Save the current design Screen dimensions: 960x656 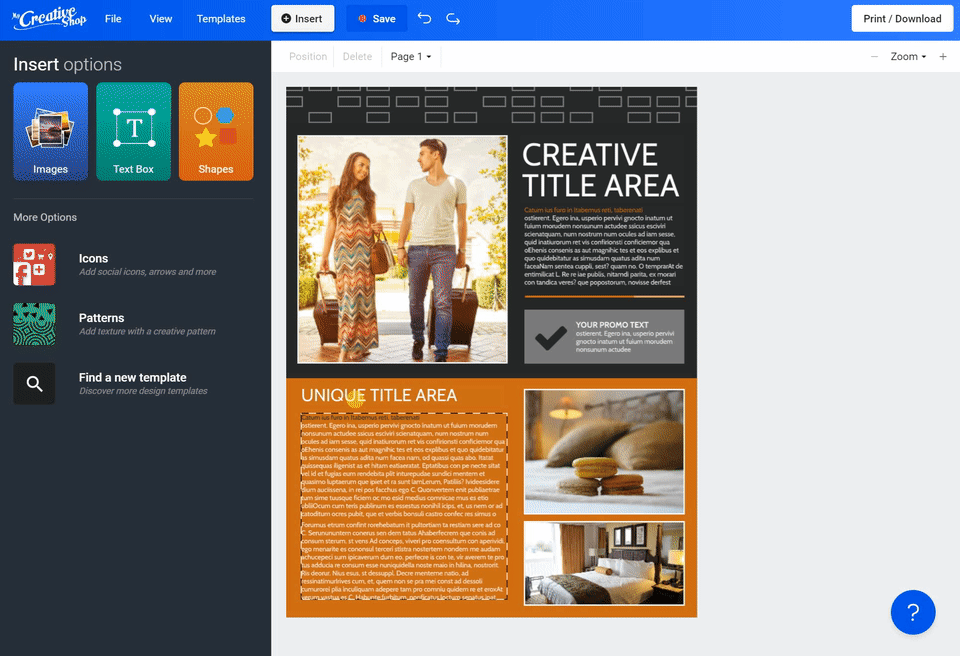coord(376,18)
